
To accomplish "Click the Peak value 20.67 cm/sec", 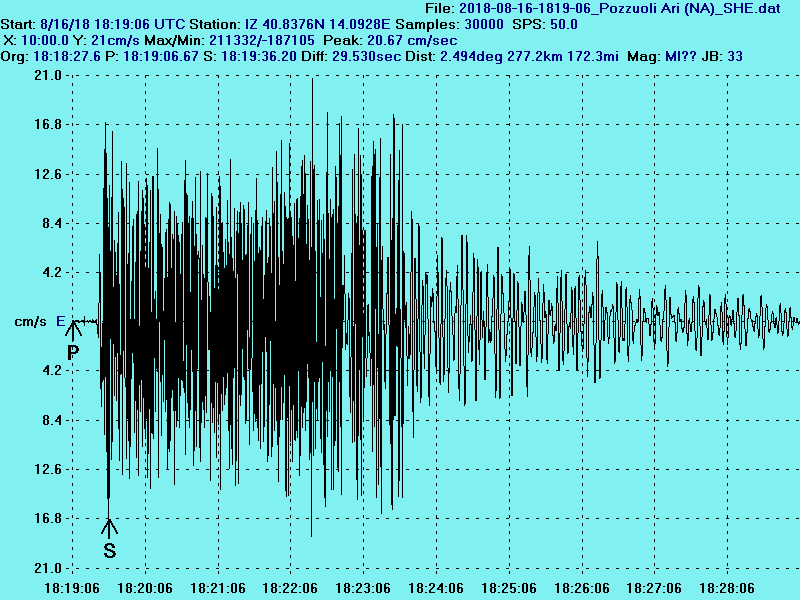I will pos(412,40).
